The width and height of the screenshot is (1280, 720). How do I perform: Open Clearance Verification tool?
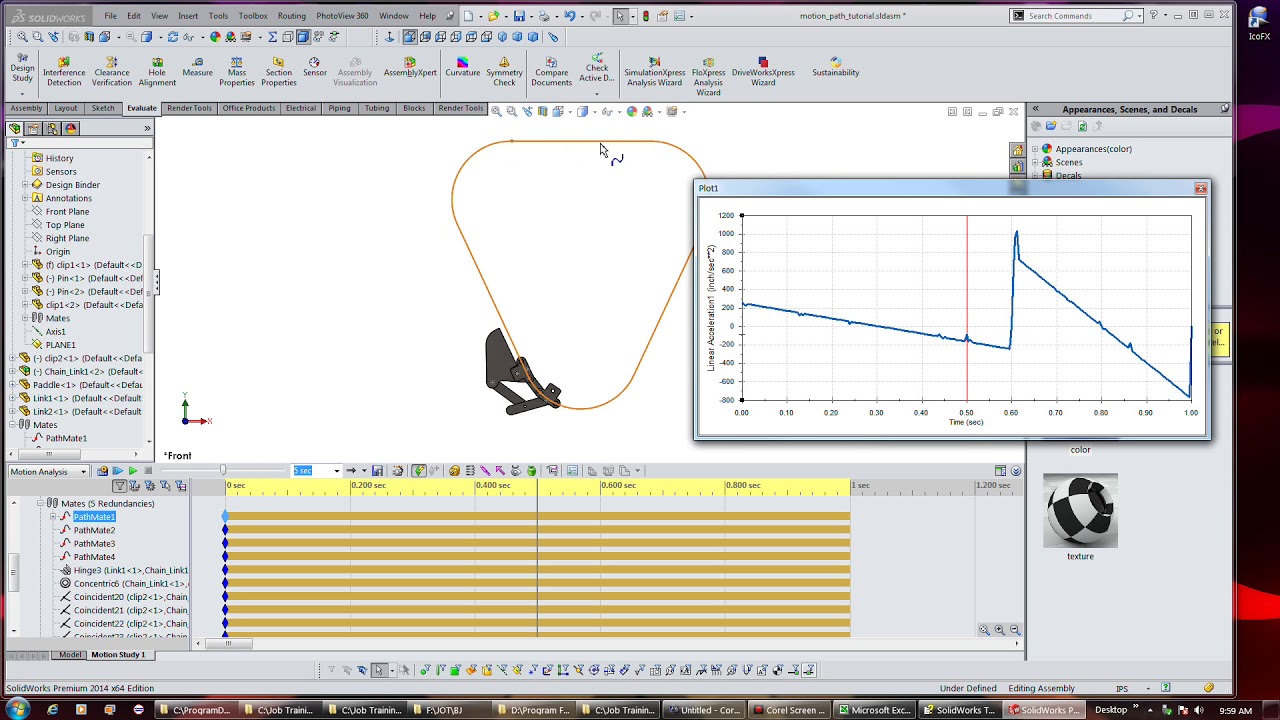click(x=112, y=72)
